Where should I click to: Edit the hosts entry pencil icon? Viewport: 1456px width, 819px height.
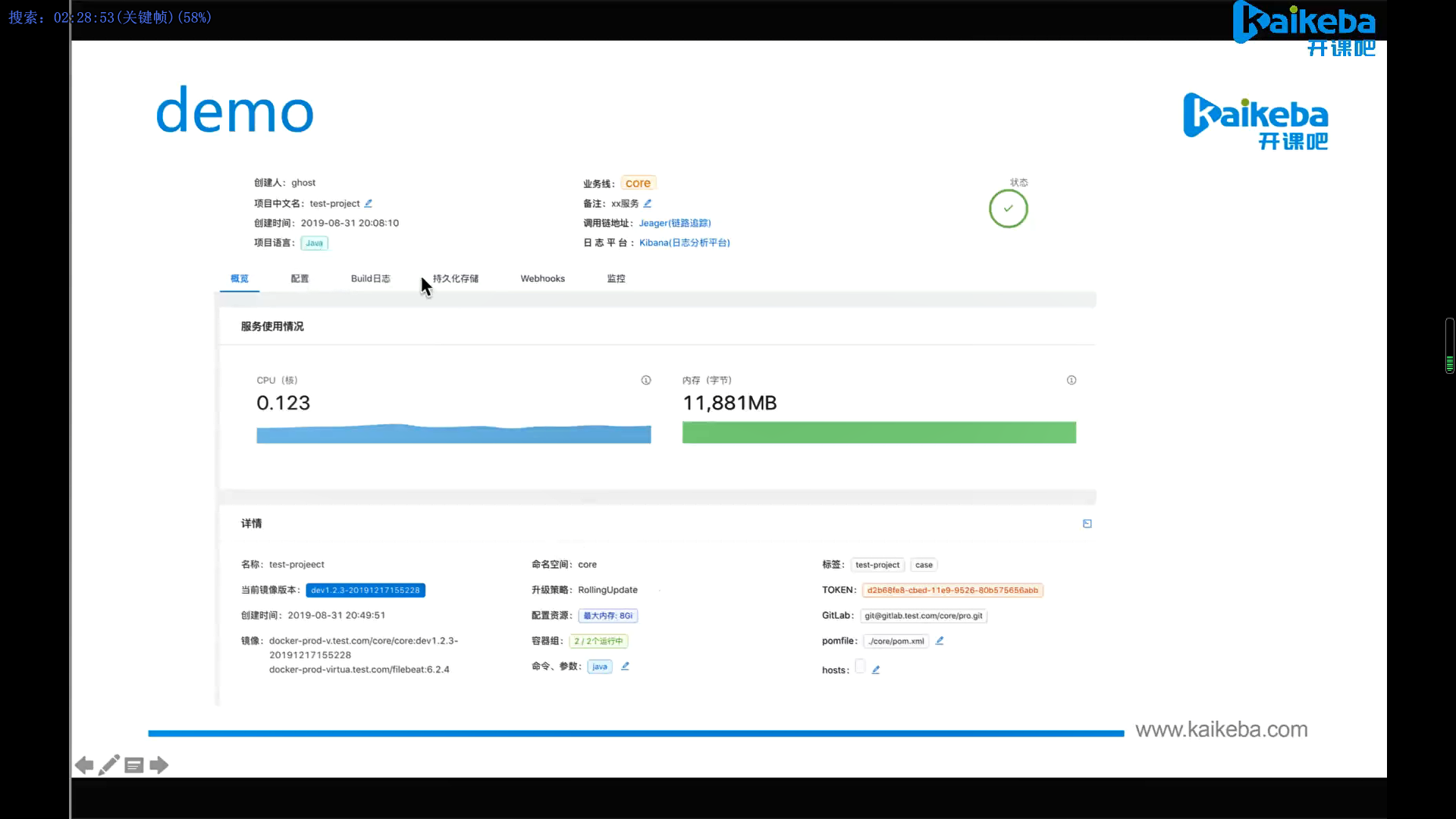(876, 670)
